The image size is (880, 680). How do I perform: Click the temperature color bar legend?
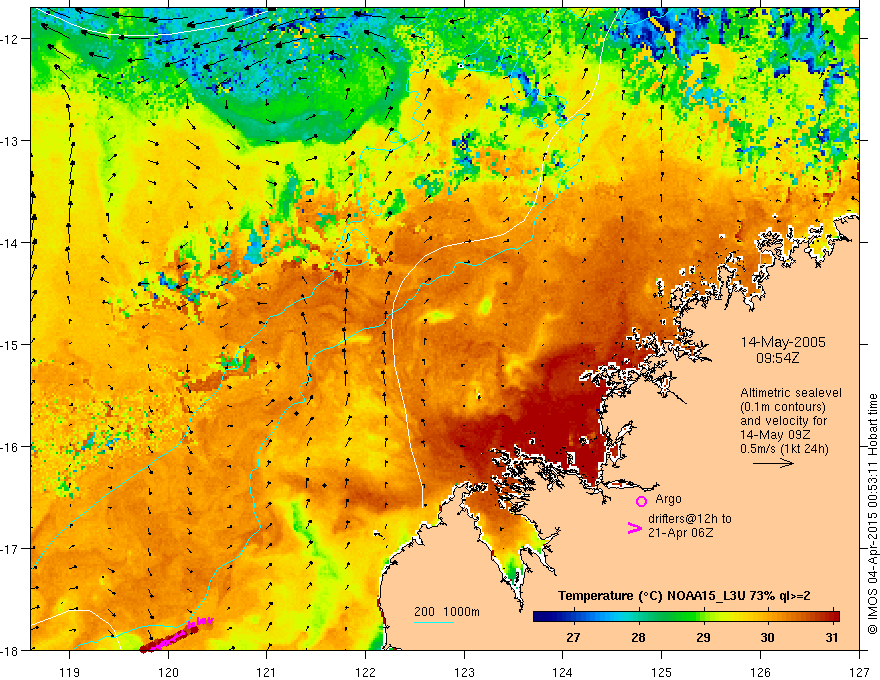point(686,617)
